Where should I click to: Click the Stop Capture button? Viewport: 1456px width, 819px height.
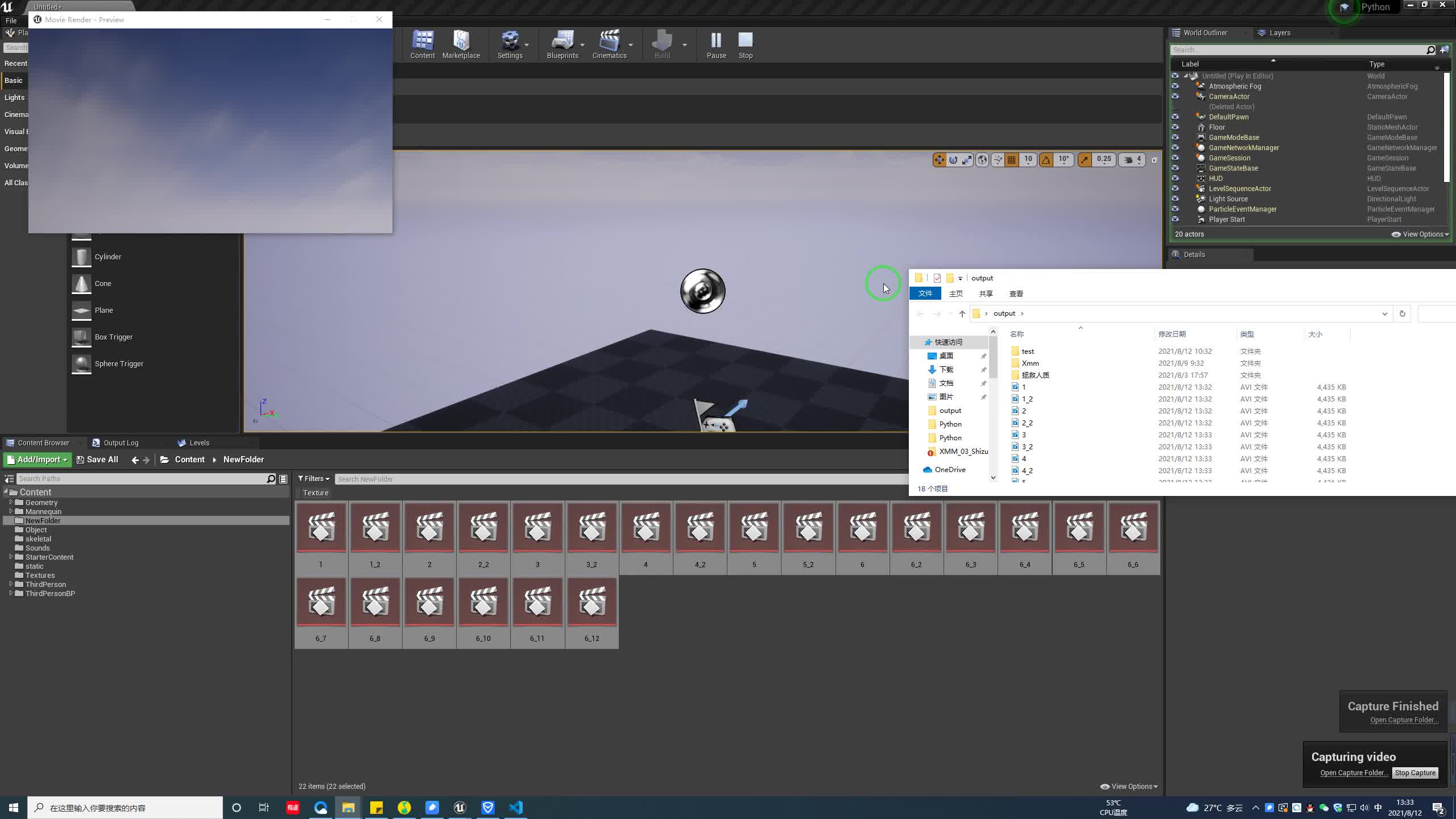(1414, 772)
